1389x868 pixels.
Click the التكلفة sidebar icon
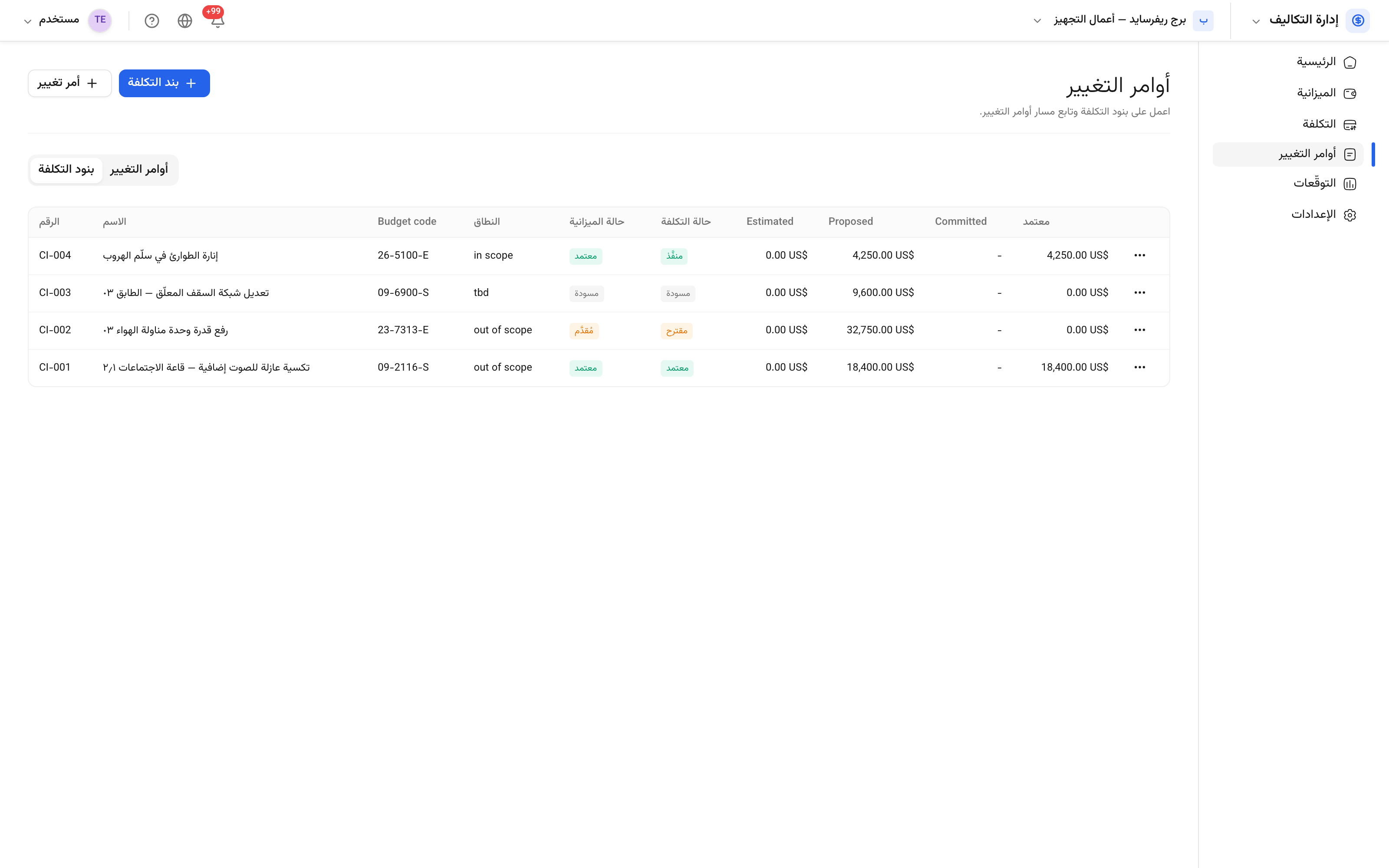(x=1350, y=124)
